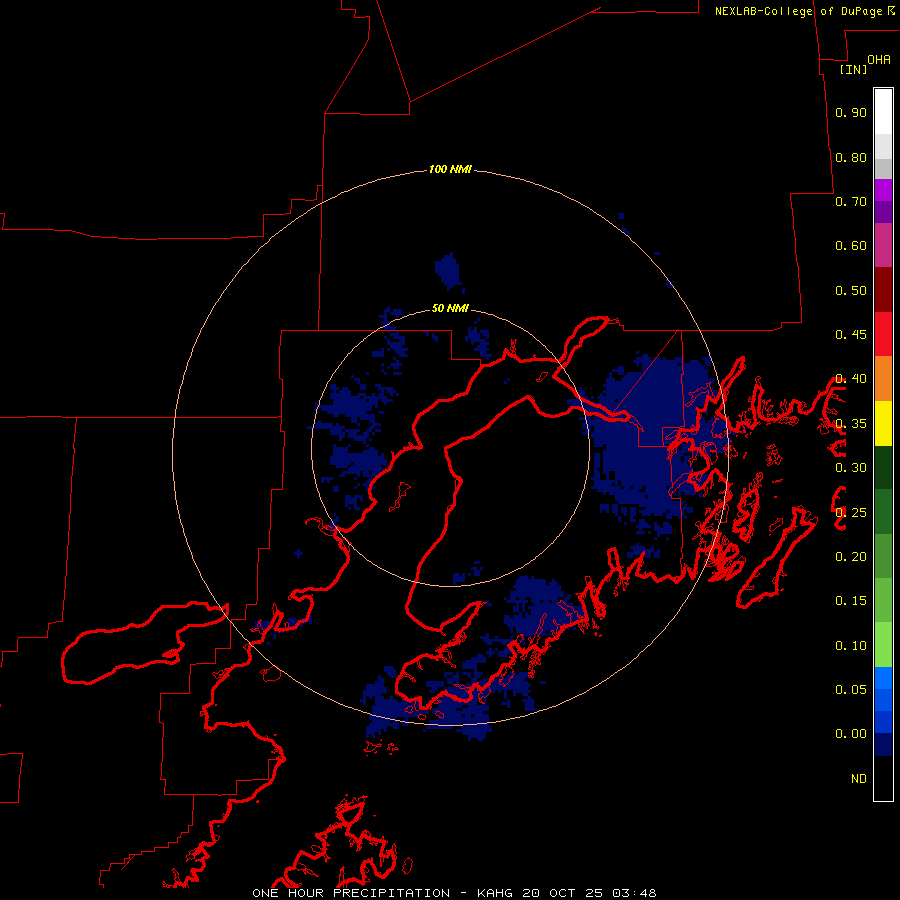The width and height of the screenshot is (900, 900).
Task: Click the 0.60 legend value
Action: (x=851, y=246)
